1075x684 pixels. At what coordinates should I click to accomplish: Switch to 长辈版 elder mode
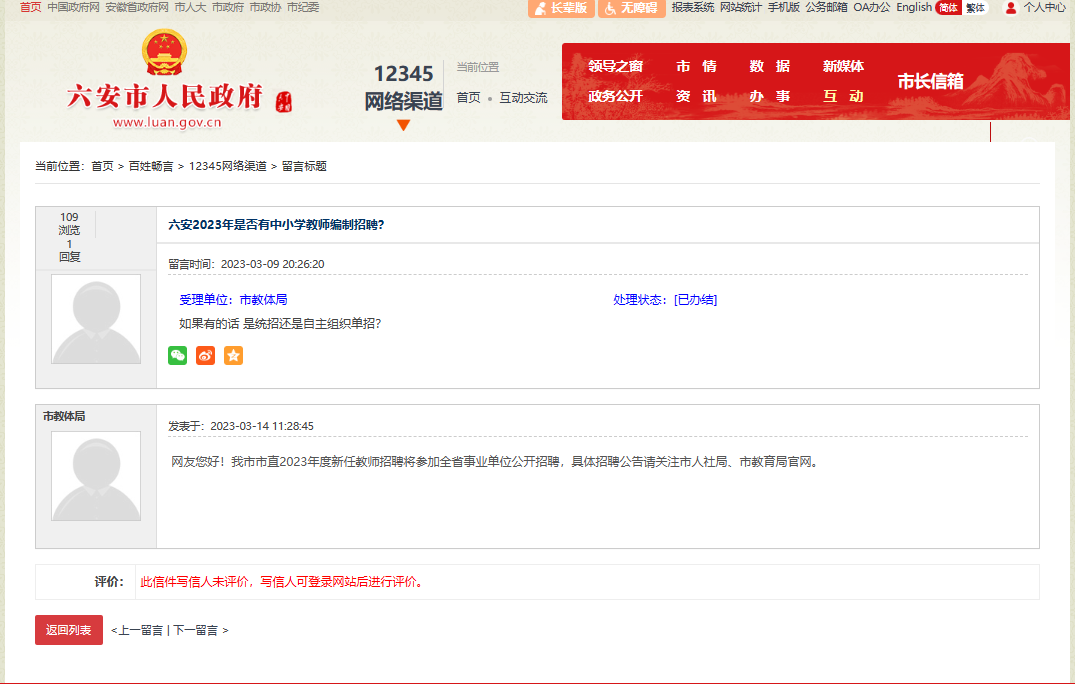pyautogui.click(x=561, y=8)
